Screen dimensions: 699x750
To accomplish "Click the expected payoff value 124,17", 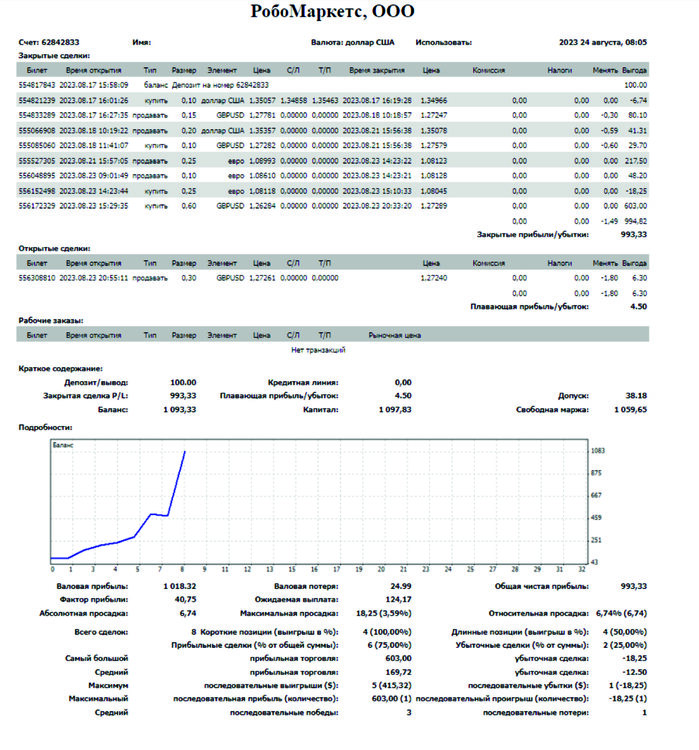I will tap(399, 599).
